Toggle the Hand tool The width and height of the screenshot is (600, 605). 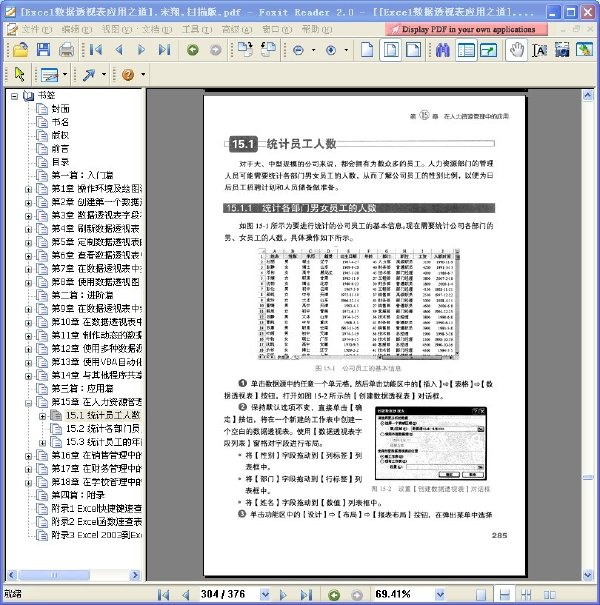point(516,50)
